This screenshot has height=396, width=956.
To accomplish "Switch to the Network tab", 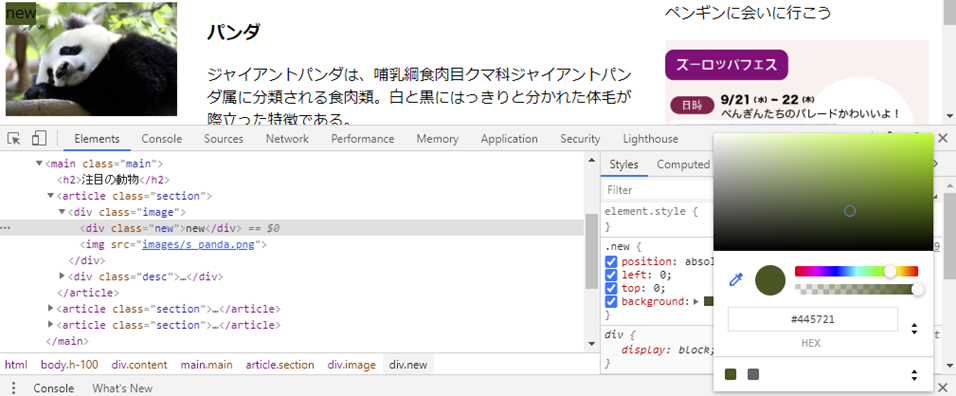I will [287, 139].
